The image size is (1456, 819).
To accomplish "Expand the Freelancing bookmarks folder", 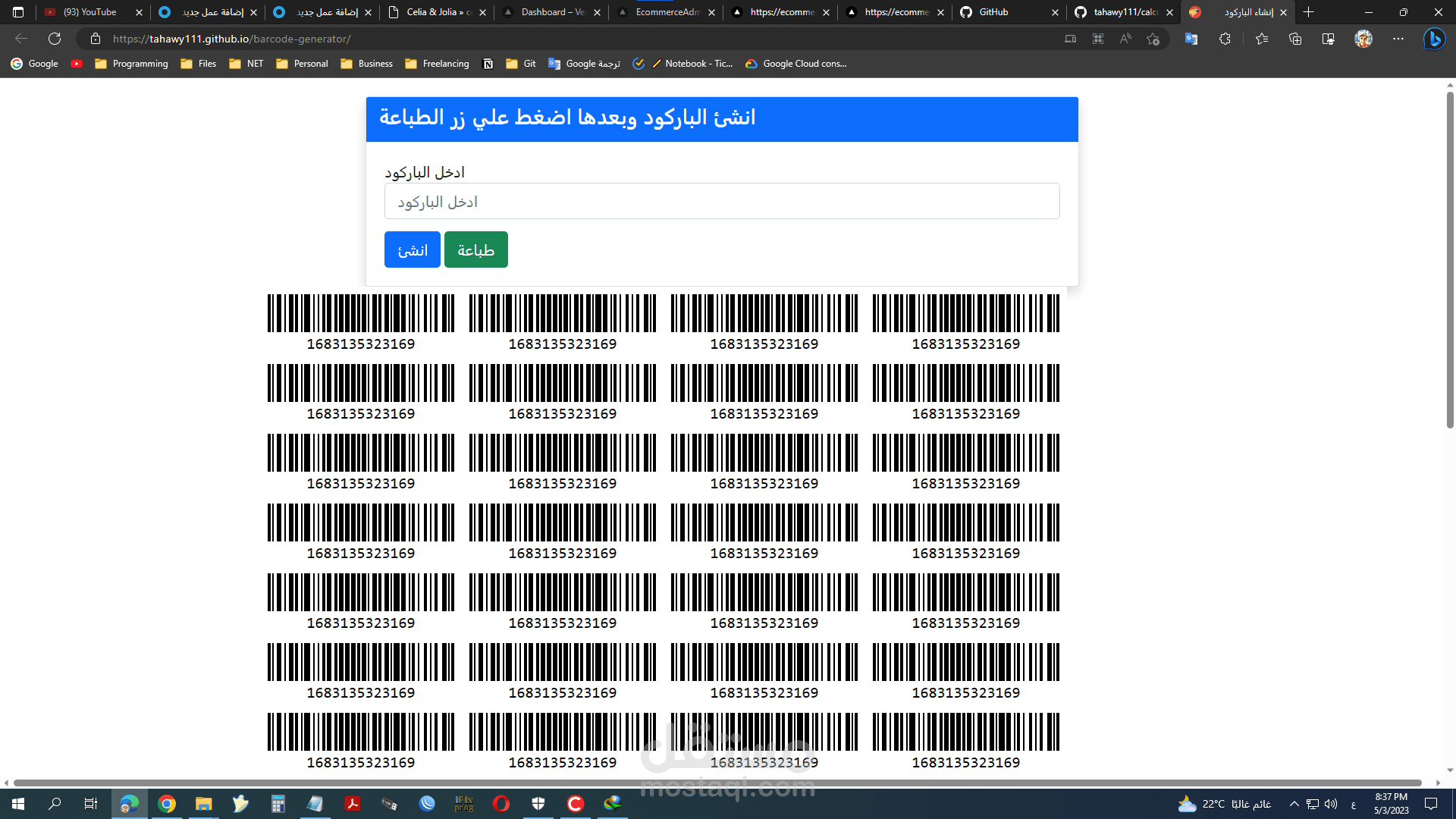I will [x=437, y=64].
